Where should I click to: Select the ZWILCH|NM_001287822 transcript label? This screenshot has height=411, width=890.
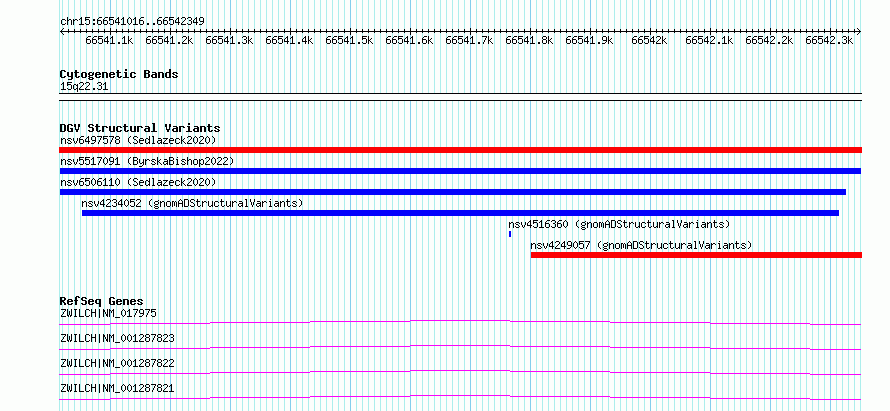pos(117,363)
